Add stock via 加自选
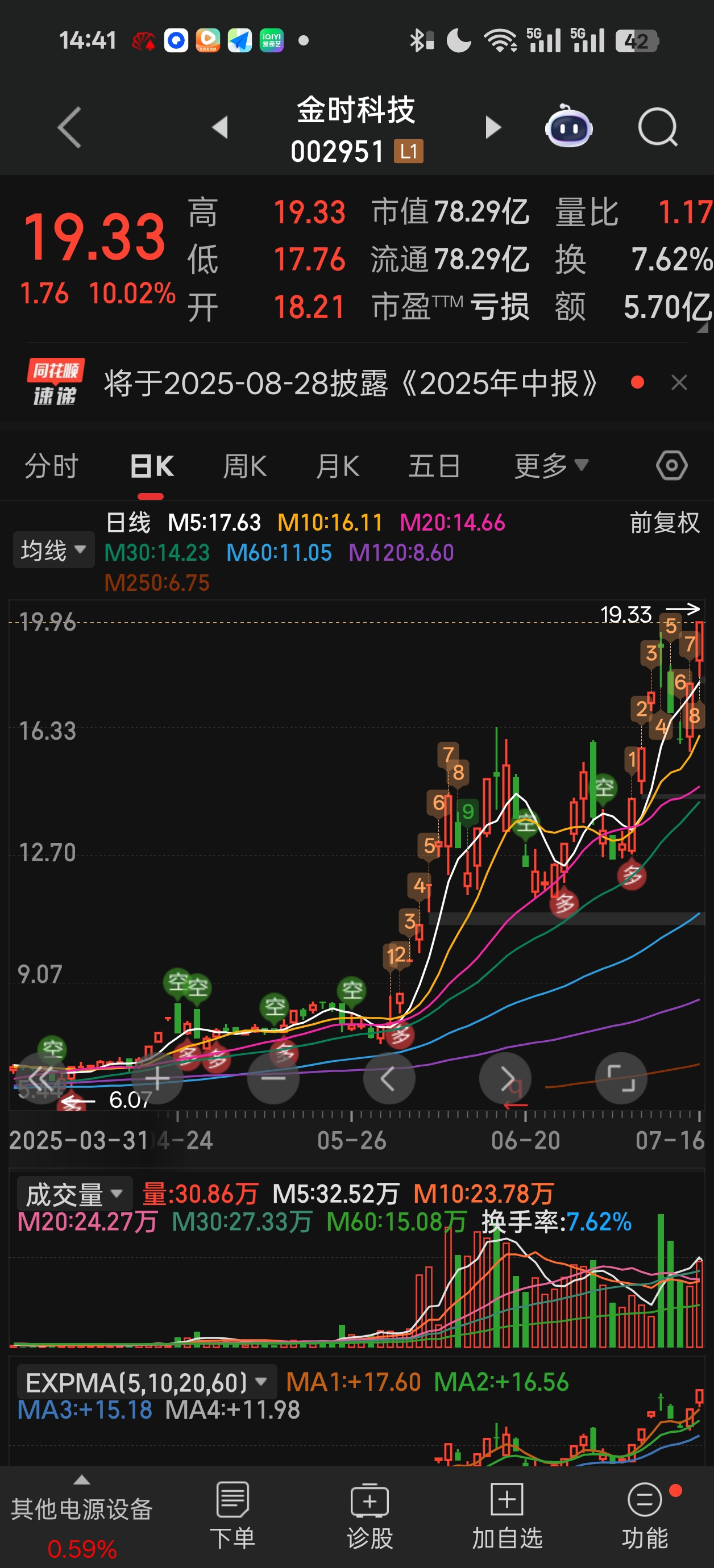The image size is (714, 1568). [x=507, y=1516]
